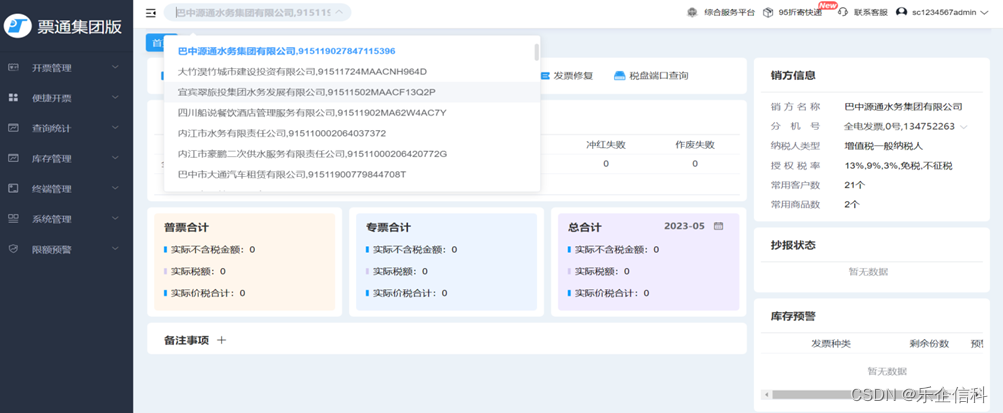Click the 95折寄快递 link text
This screenshot has width=1003, height=413.
800,12
